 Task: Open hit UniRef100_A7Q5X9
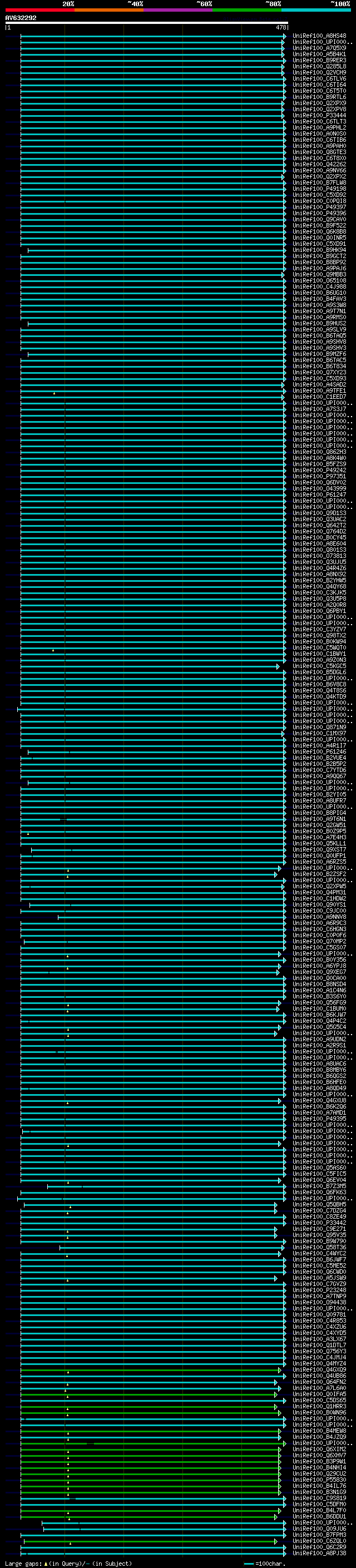319,48
